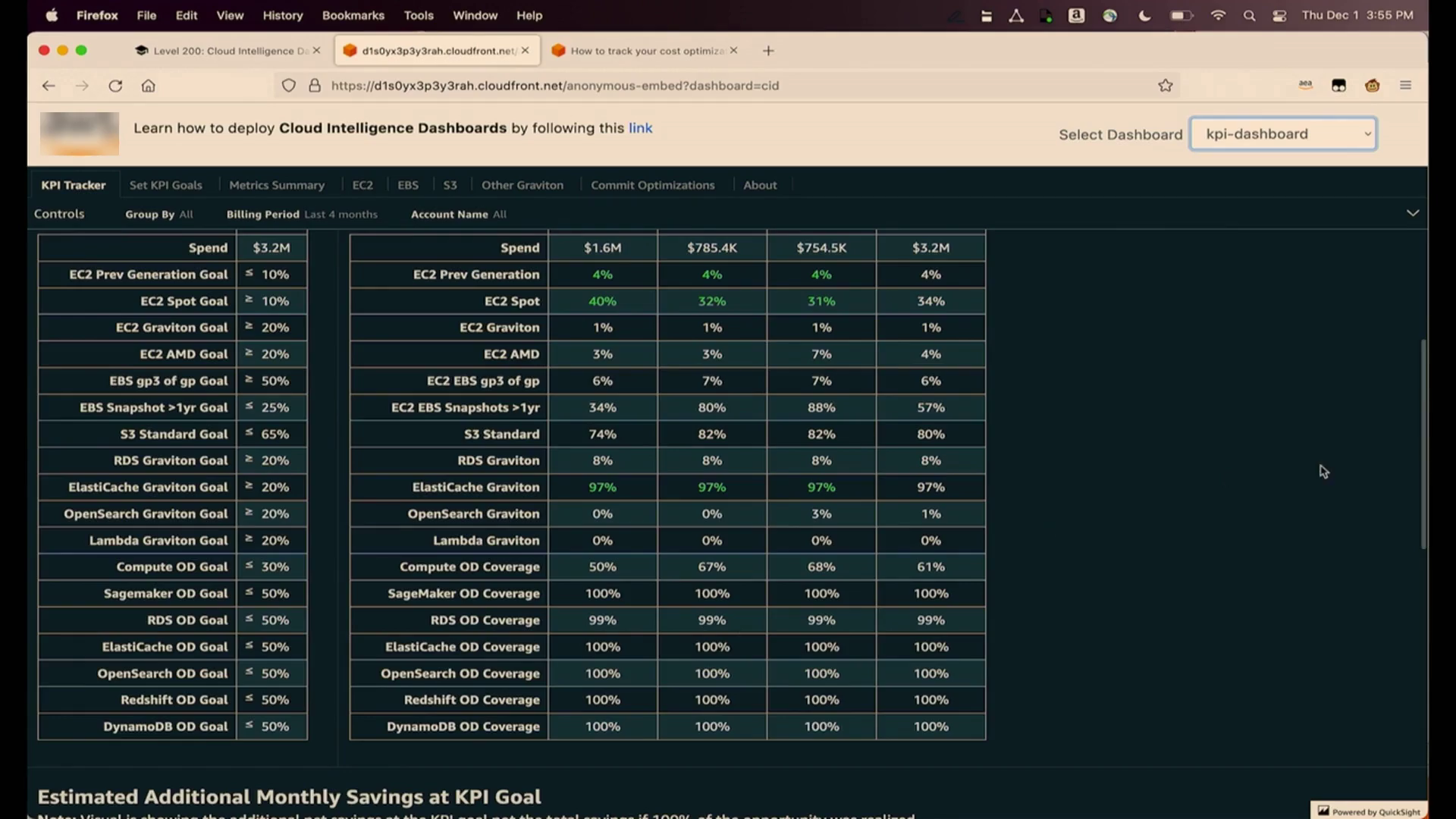
Task: Open a new tab with the plus icon
Action: tap(768, 51)
